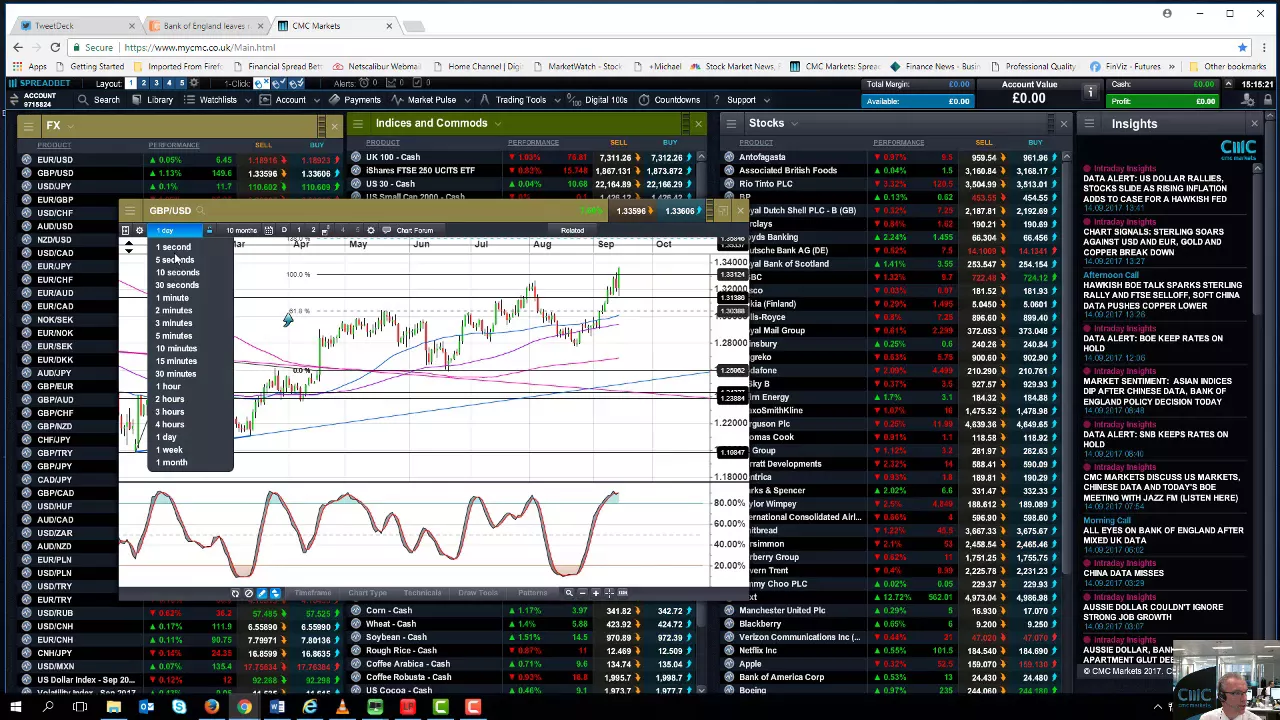Open the Chart Type tab
Screen dimensions: 1280x720
point(367,593)
